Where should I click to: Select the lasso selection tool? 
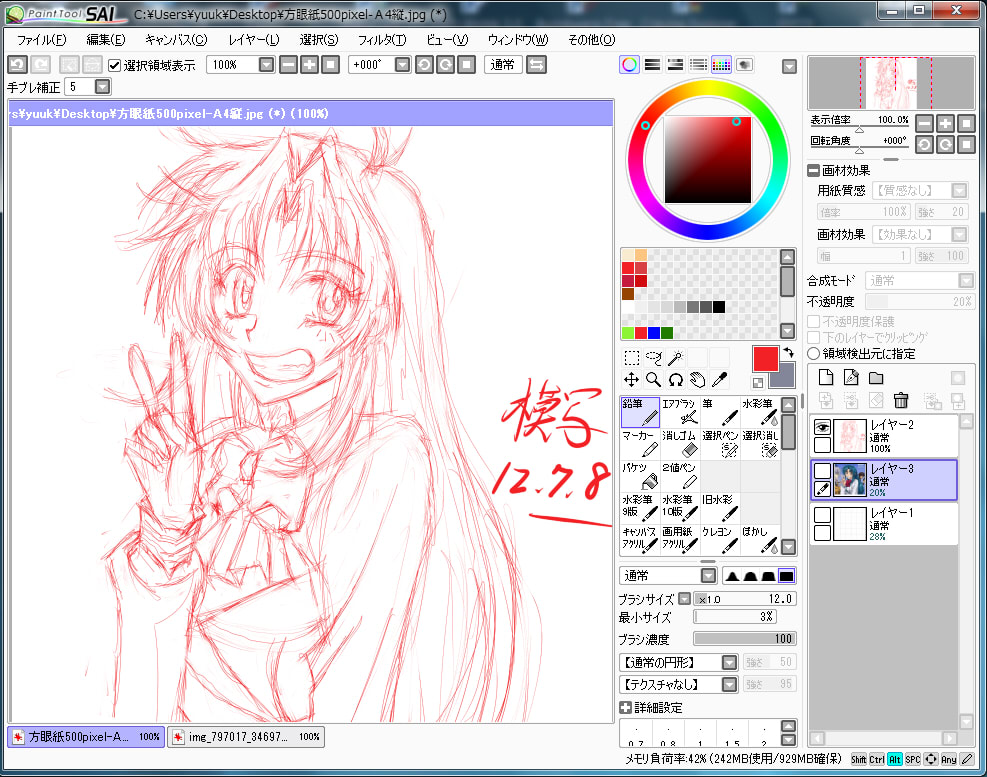pyautogui.click(x=653, y=358)
